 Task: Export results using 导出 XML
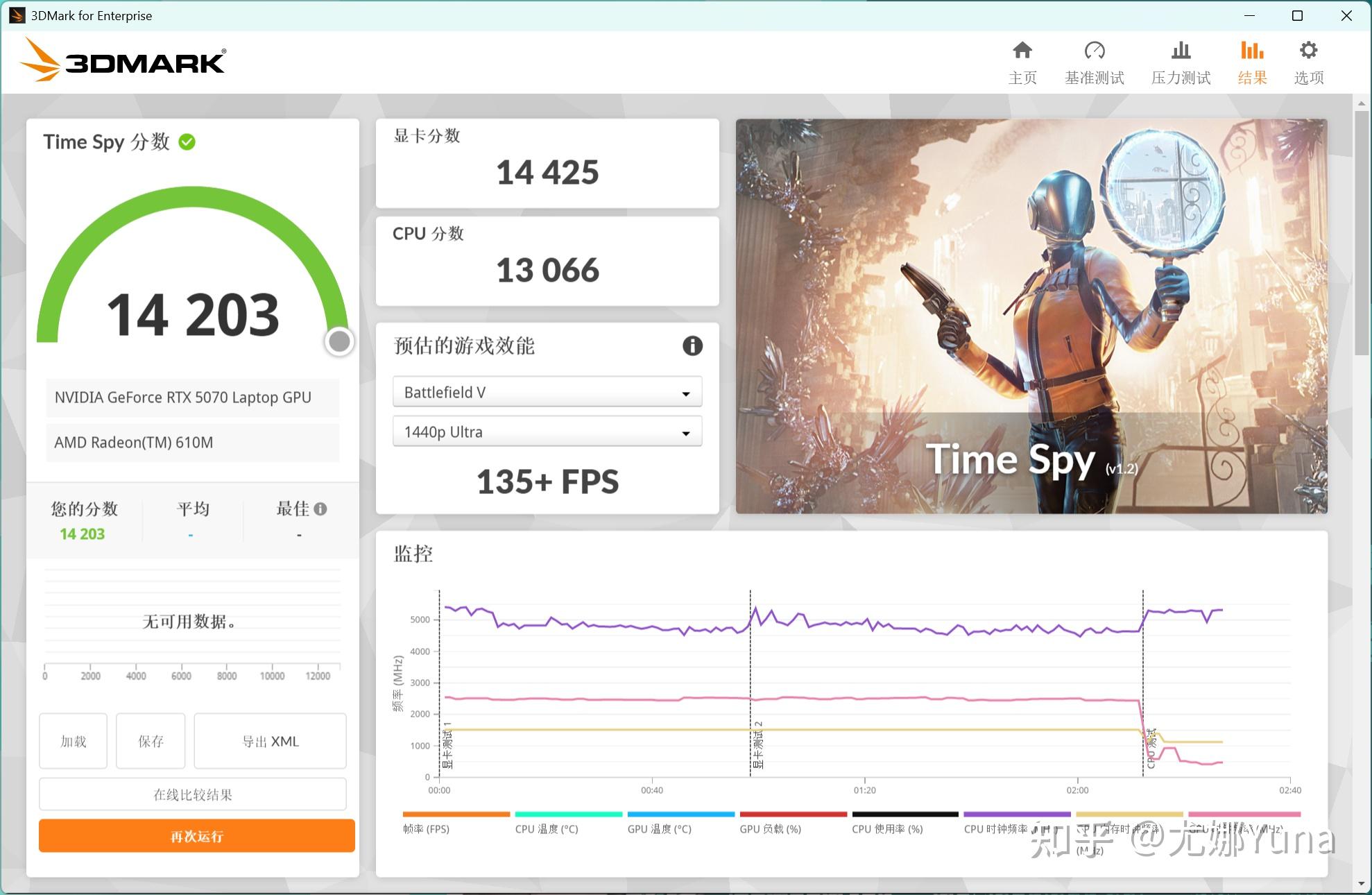click(x=270, y=741)
